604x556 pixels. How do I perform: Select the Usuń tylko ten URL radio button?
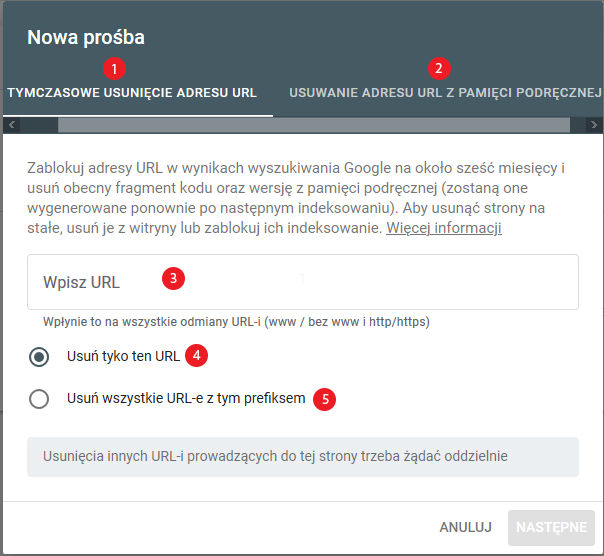39,357
